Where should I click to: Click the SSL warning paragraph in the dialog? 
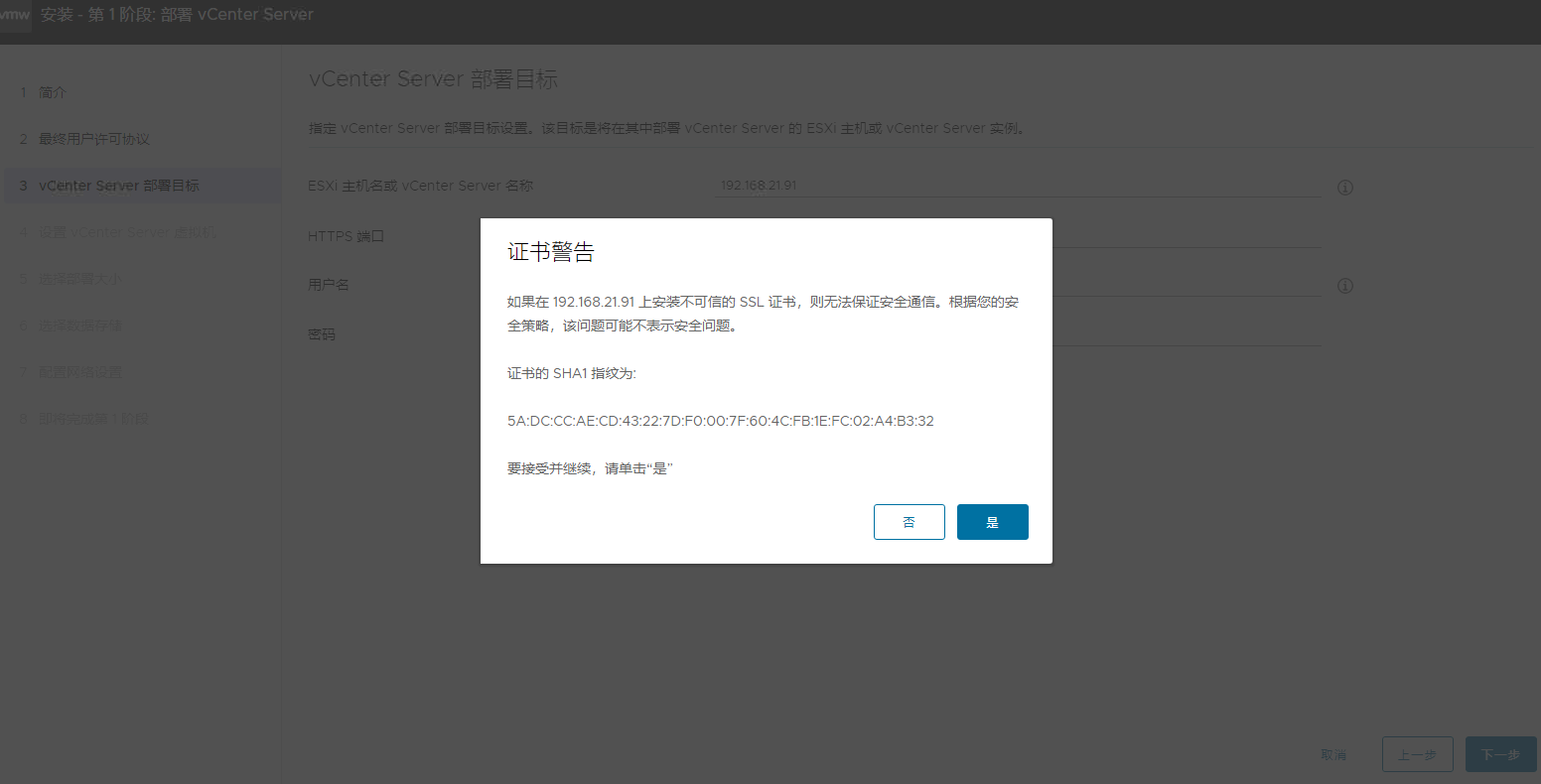coord(764,314)
